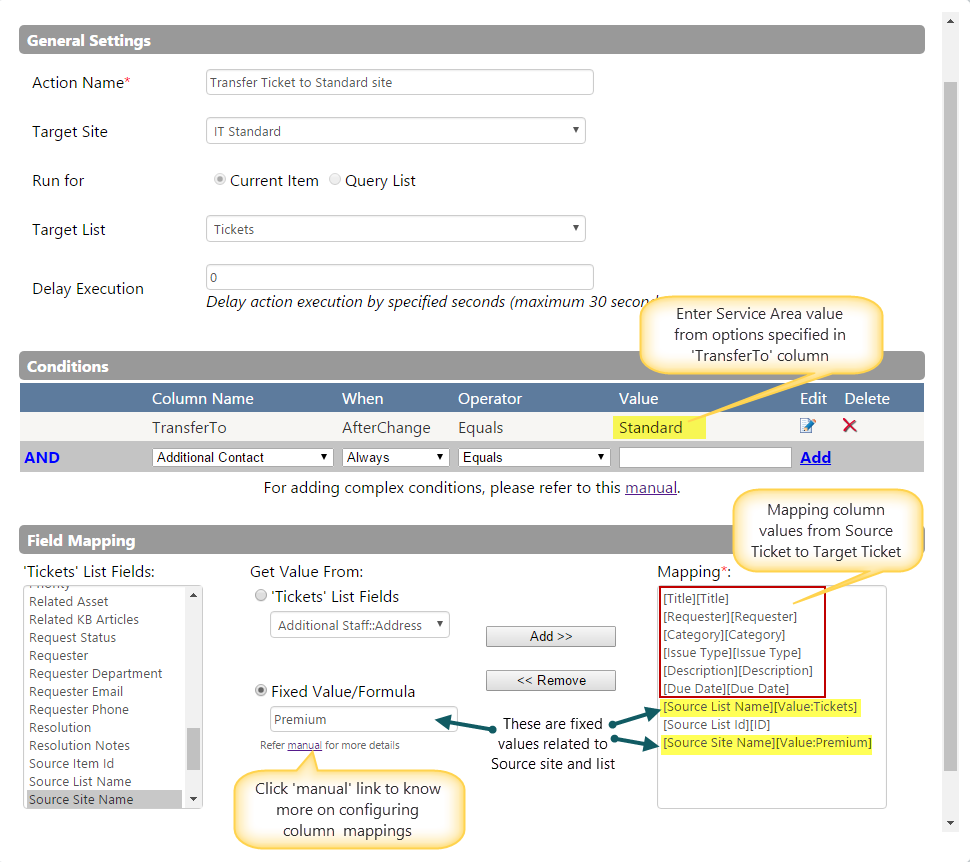Select Requester in the fields list

tap(59, 655)
